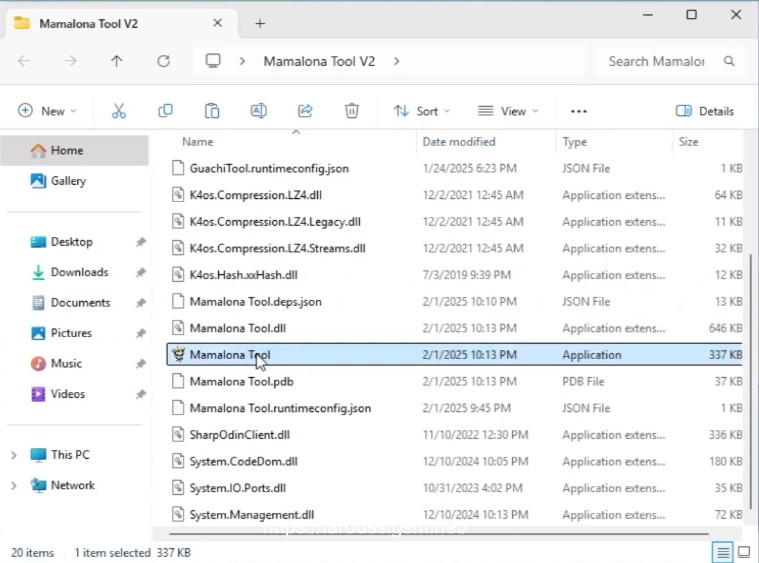Add a new tab

[260, 23]
